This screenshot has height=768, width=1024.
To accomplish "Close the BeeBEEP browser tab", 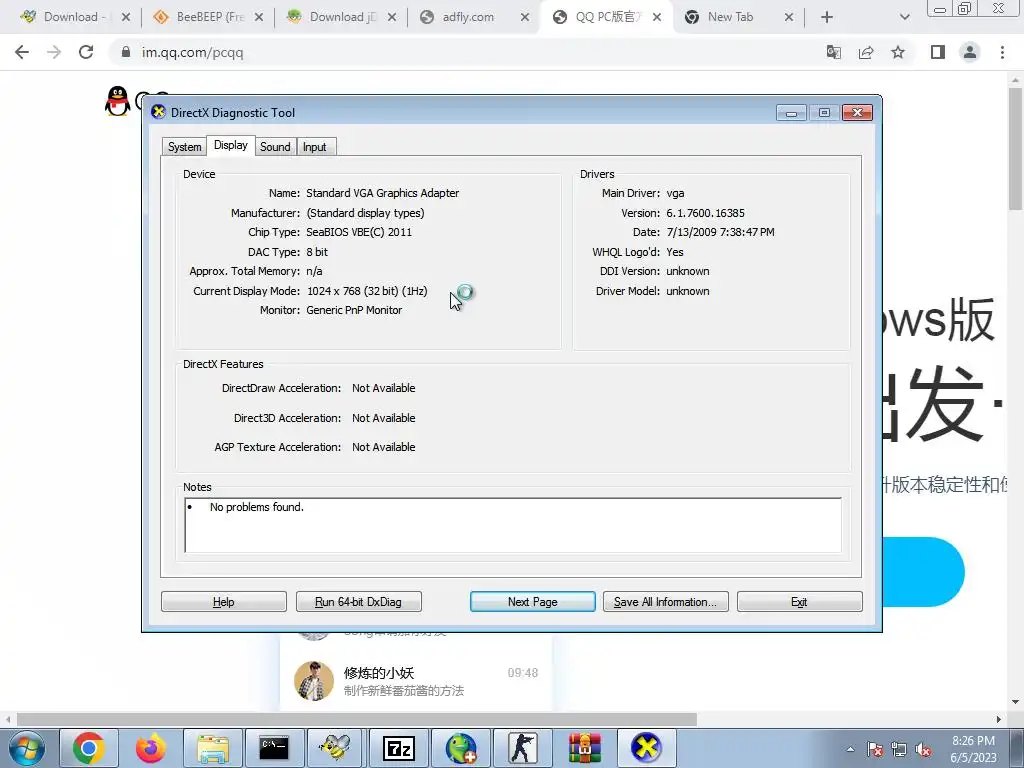I will tap(259, 17).
